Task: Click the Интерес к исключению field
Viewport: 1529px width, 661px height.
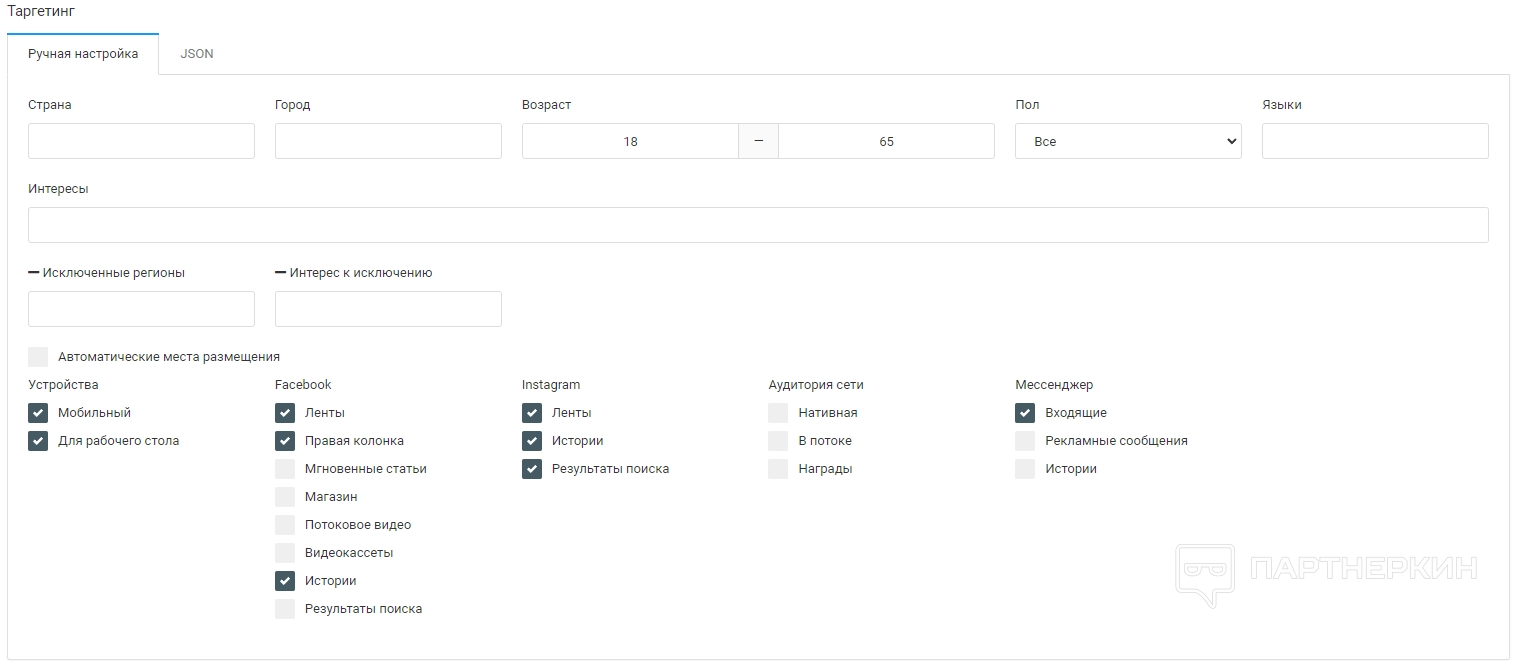Action: click(388, 309)
